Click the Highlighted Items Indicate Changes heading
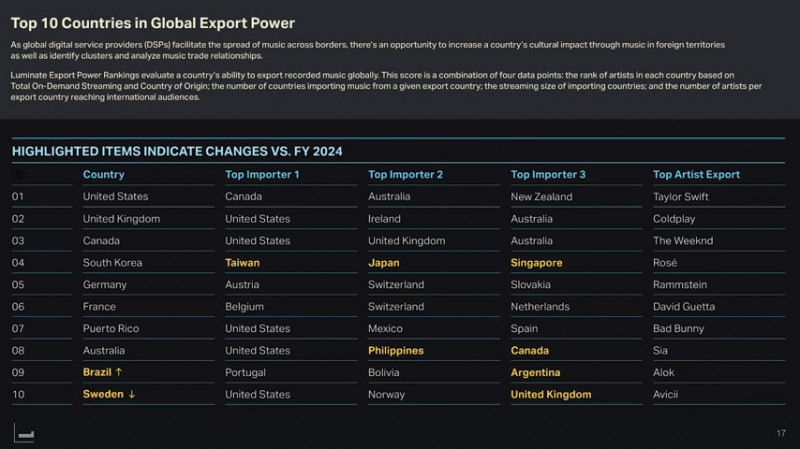 [177, 152]
